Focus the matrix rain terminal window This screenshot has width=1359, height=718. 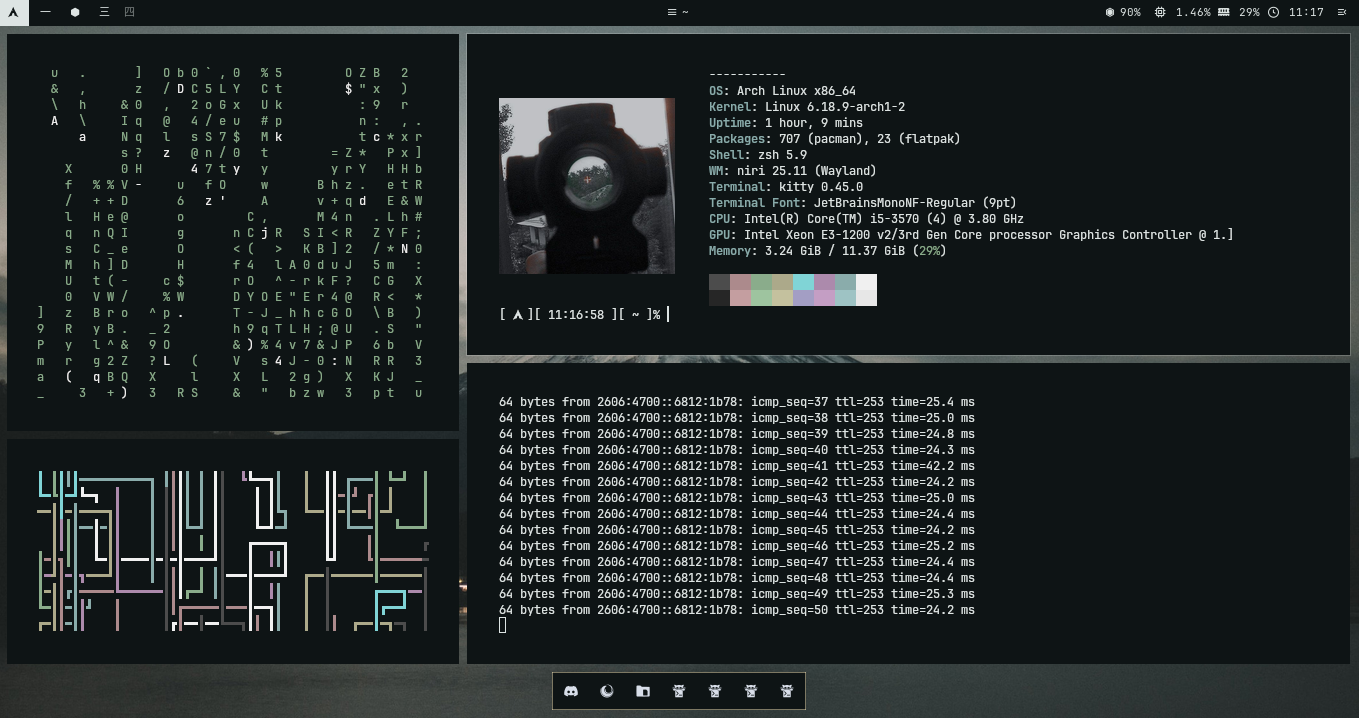click(233, 233)
